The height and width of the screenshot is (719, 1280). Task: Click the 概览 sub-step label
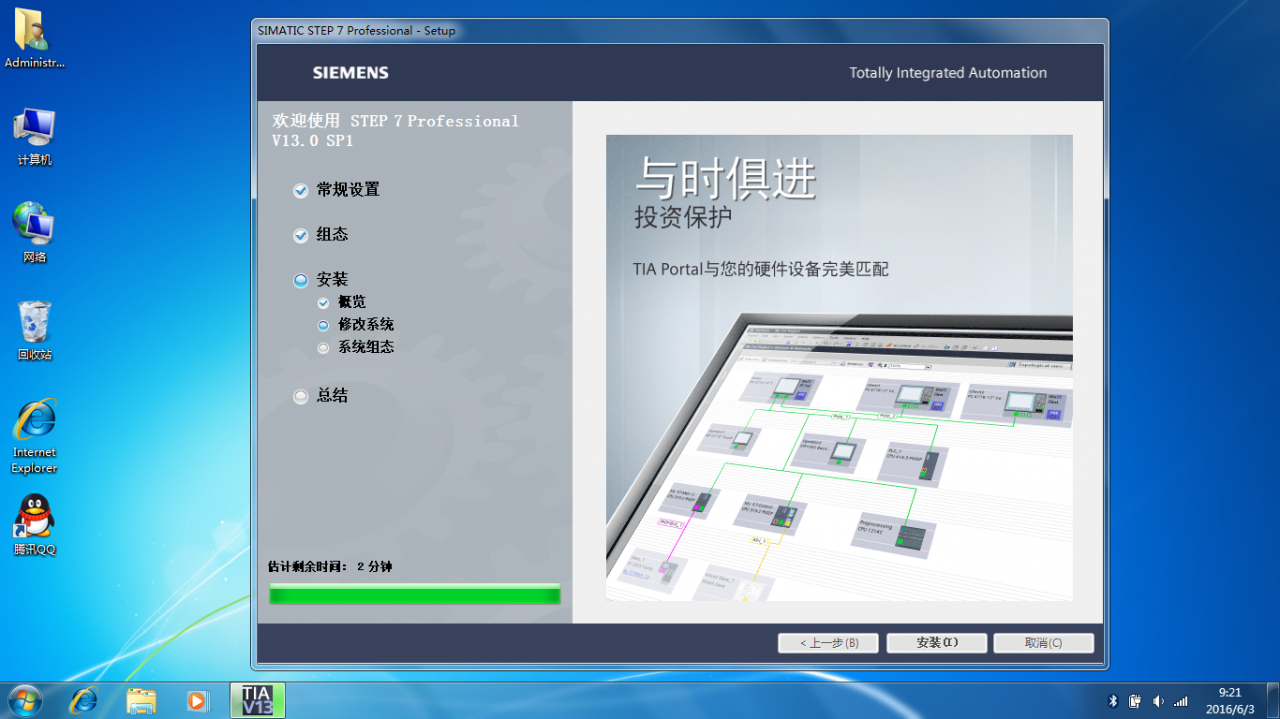(352, 302)
